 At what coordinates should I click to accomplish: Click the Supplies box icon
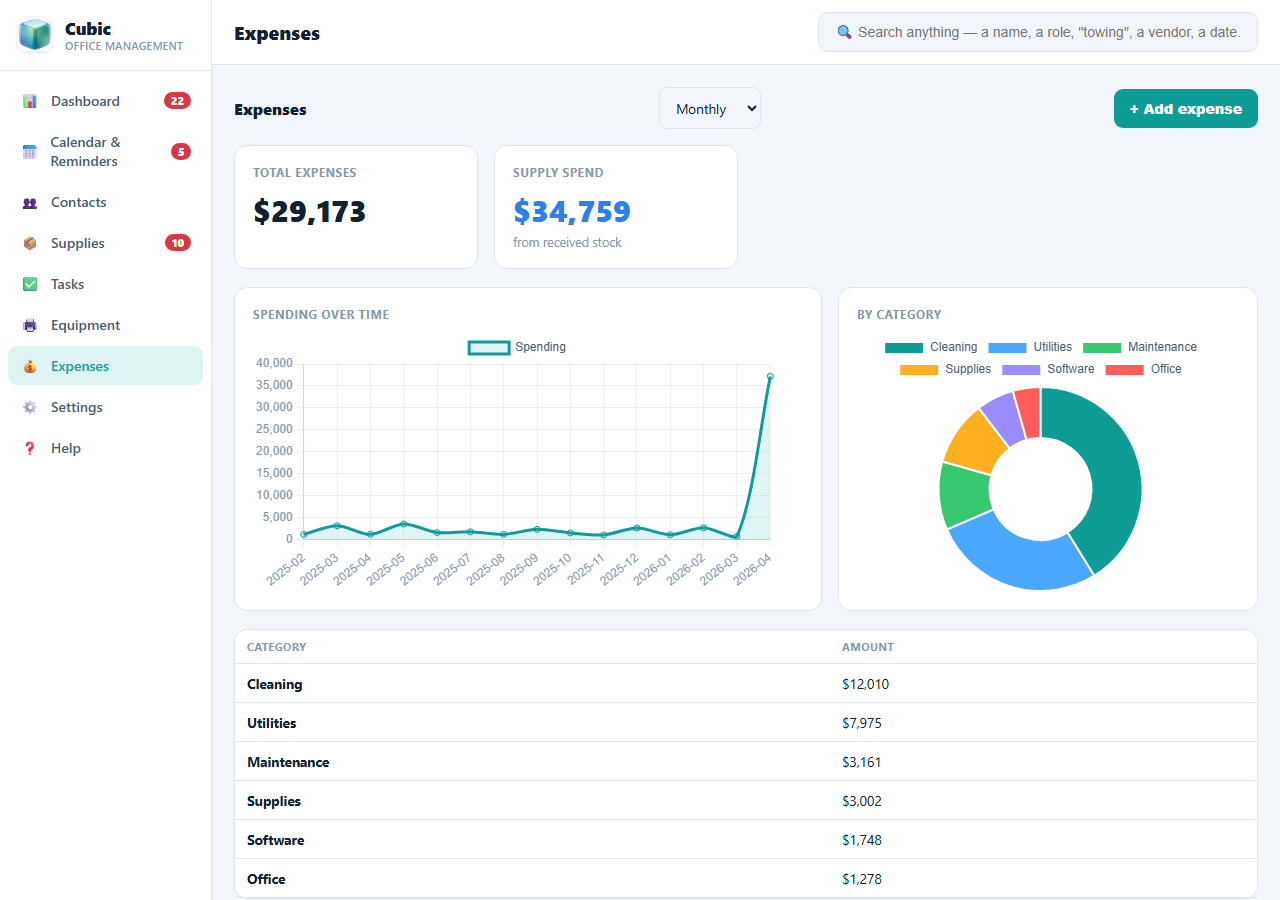30,243
